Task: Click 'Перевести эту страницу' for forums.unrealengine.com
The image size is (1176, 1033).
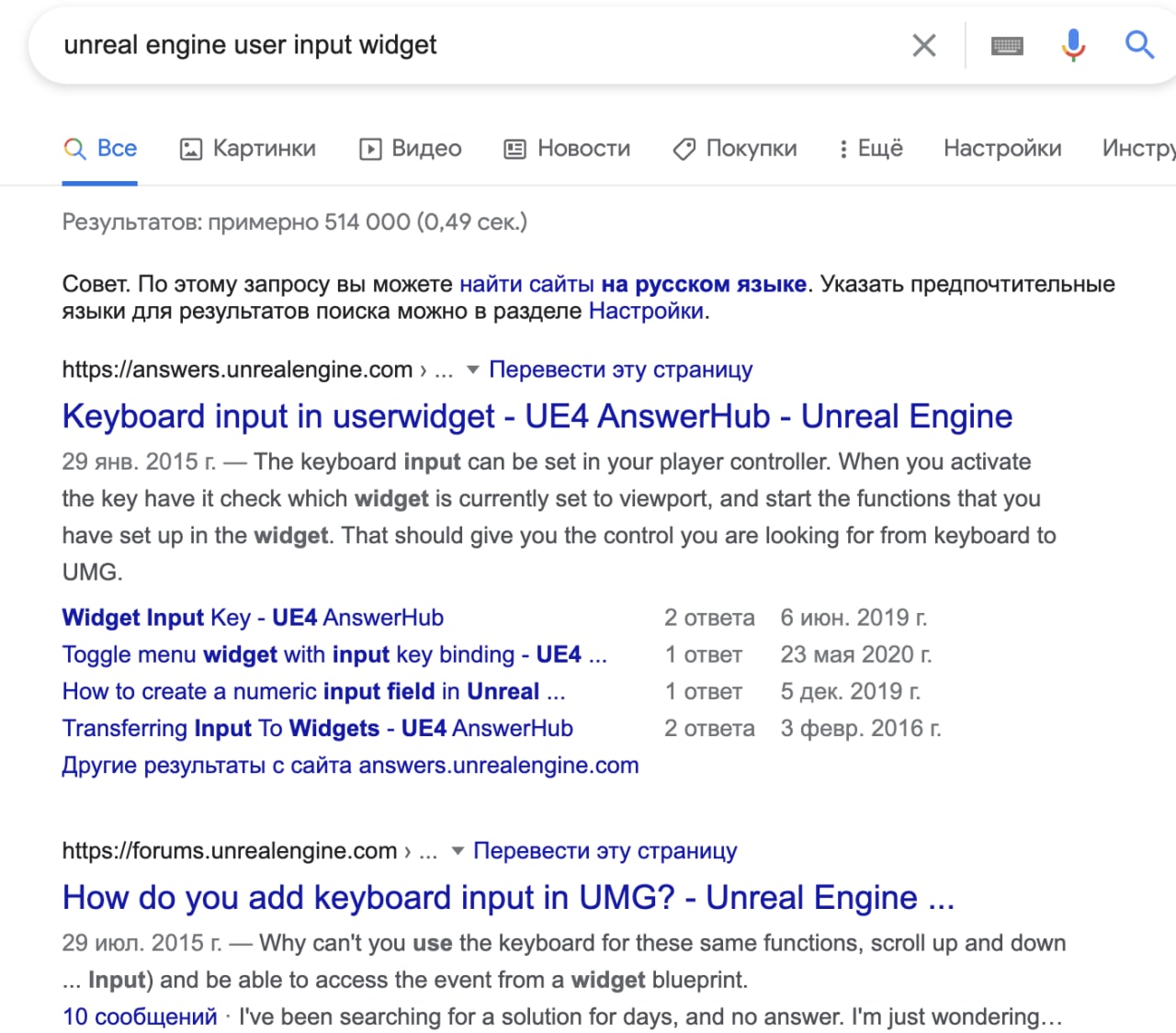Action: 605,851
